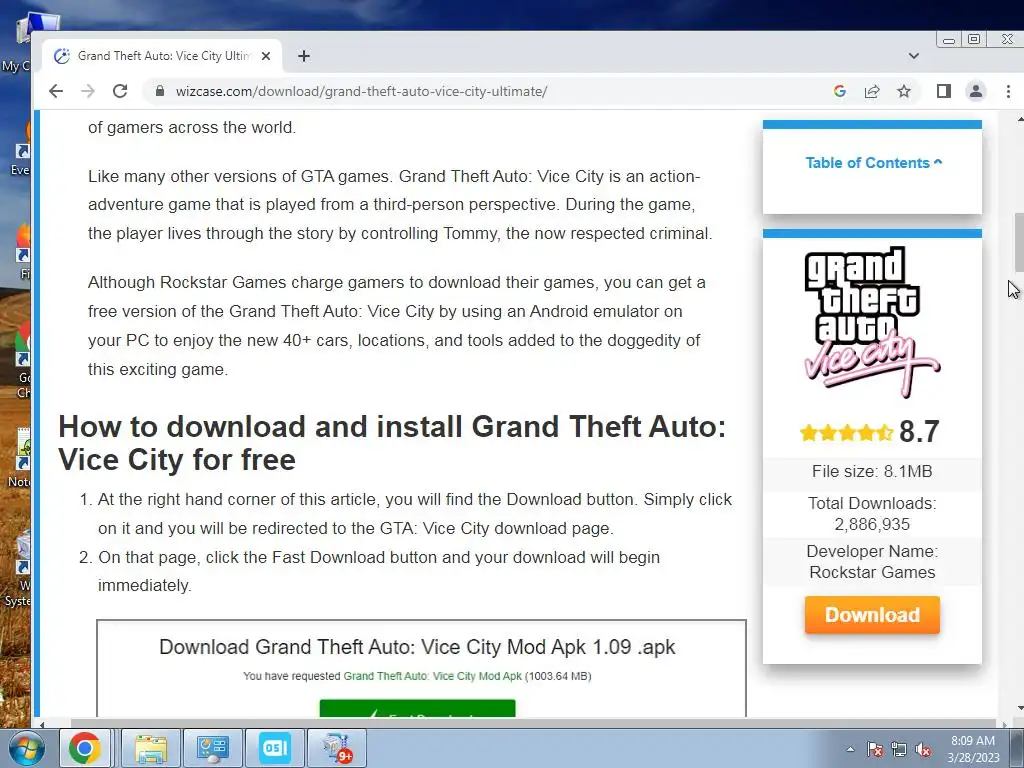
Task: Bookmark this page with star icon
Action: [x=904, y=91]
